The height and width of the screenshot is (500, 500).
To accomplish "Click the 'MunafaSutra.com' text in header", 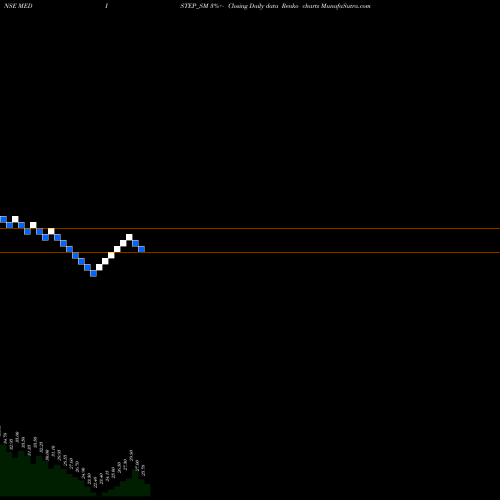I will (x=345, y=6).
